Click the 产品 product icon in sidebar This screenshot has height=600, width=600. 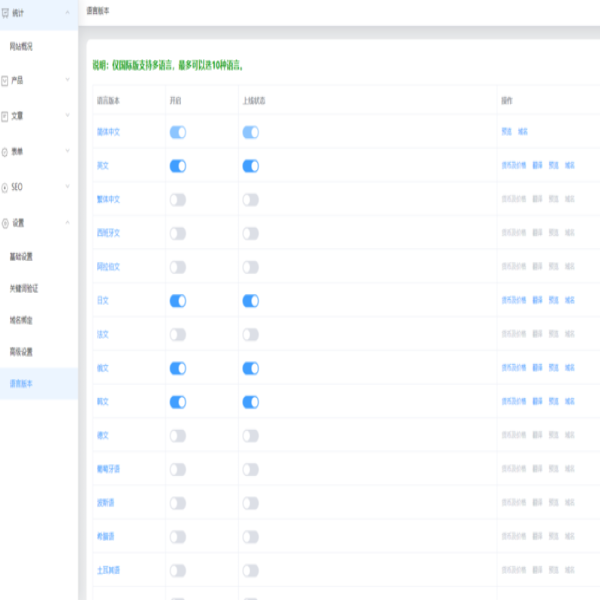click(x=5, y=81)
